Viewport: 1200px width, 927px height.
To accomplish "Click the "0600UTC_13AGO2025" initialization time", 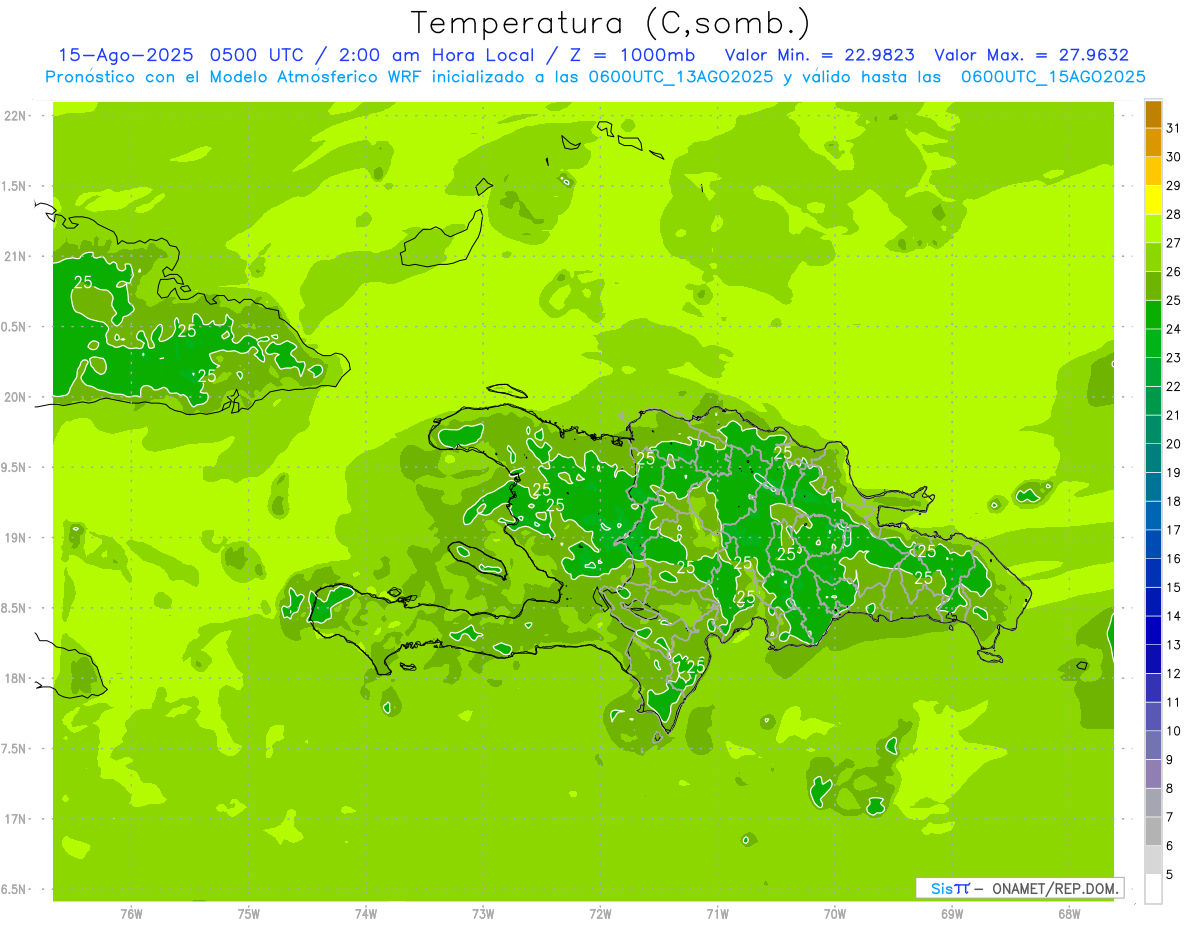I will tap(681, 77).
